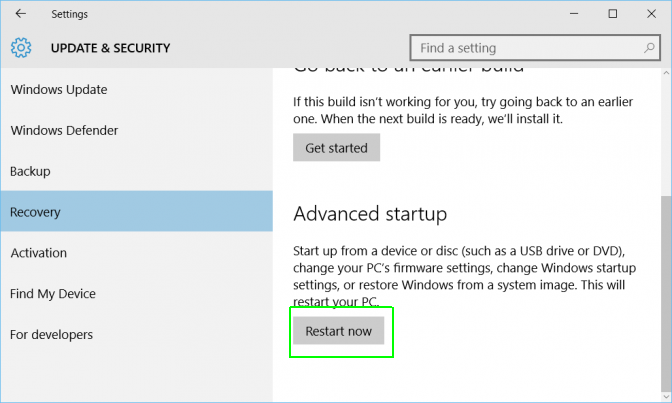This screenshot has width=672, height=403.
Task: Open the Activation settings
Action: [x=39, y=253]
